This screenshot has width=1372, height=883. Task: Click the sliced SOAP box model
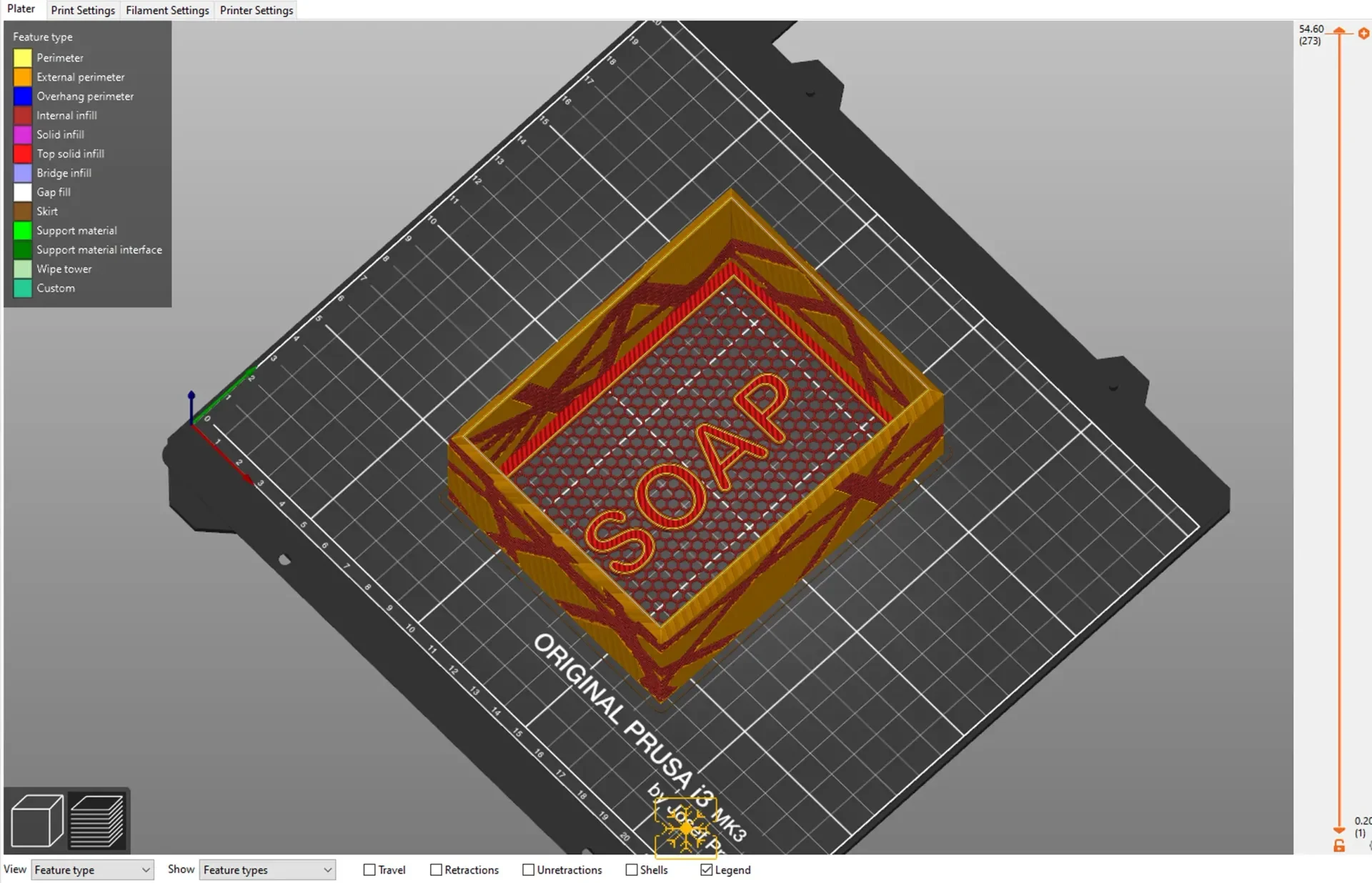(696, 445)
